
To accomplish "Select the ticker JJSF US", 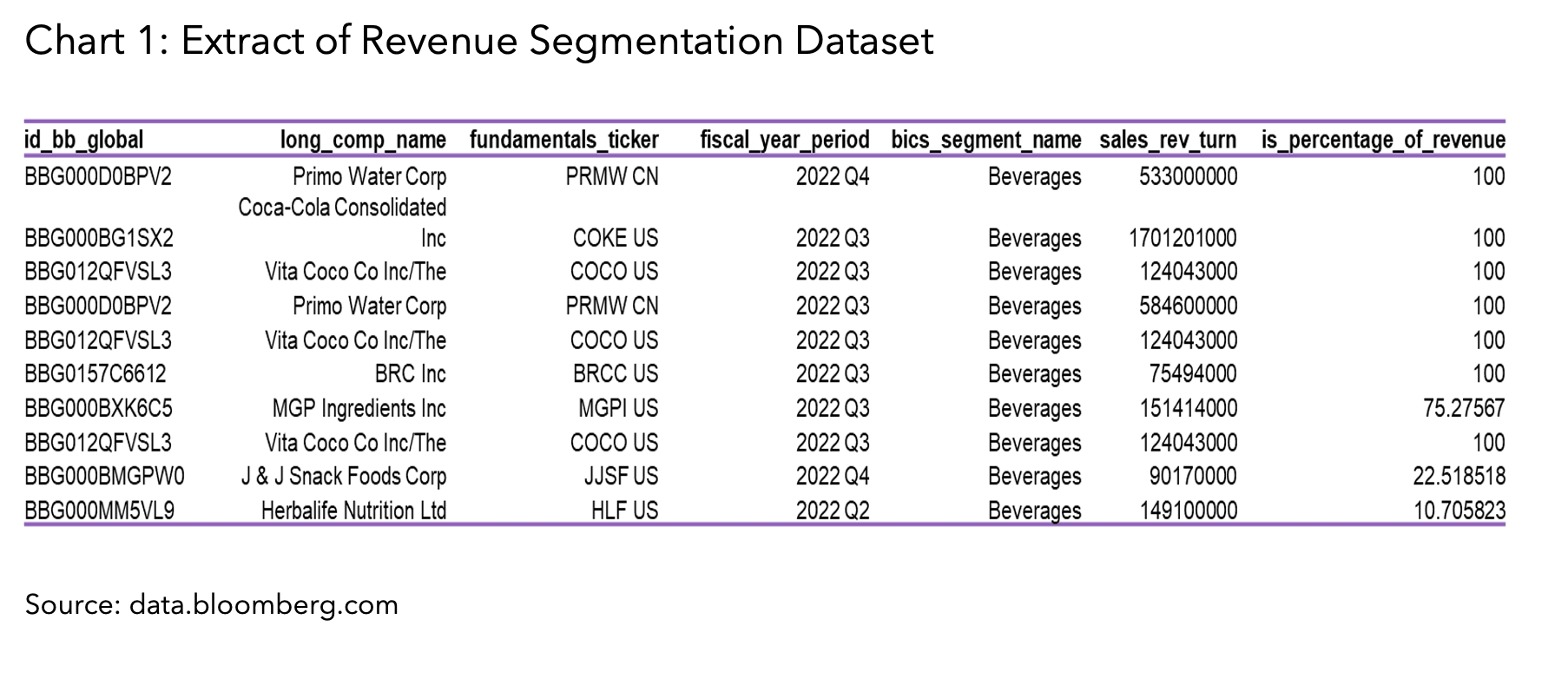I will (x=622, y=477).
